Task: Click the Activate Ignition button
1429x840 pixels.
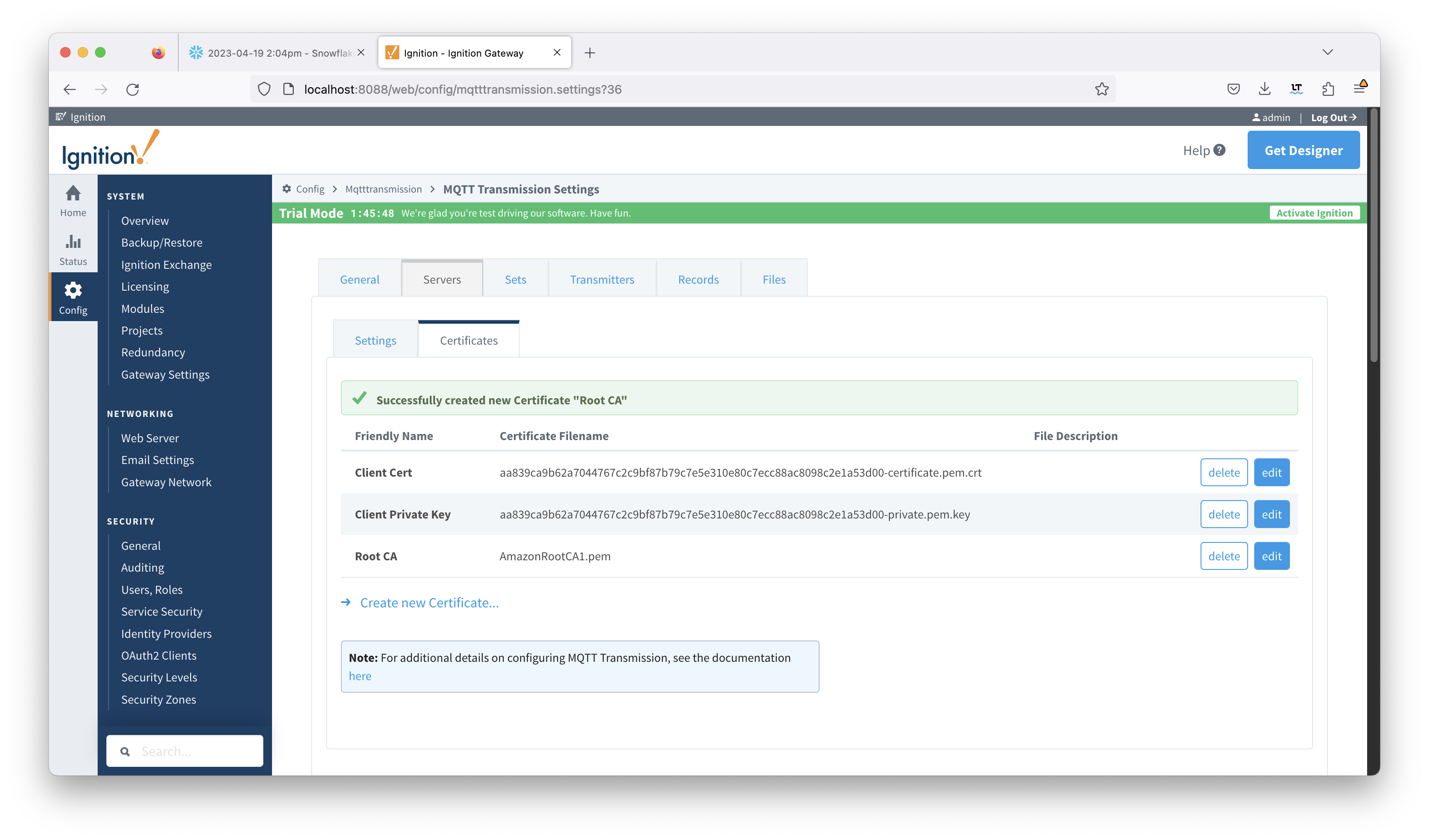Action: click(x=1314, y=213)
